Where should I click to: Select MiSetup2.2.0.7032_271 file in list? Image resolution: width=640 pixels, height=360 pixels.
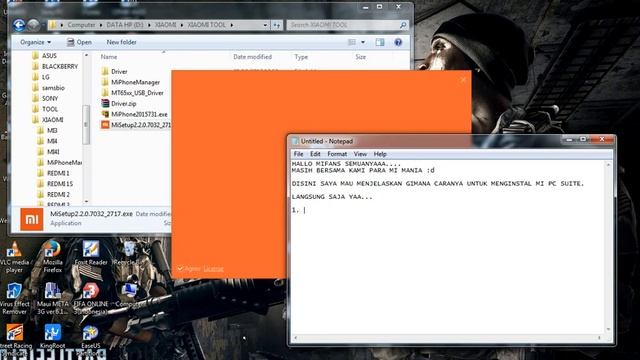click(x=136, y=125)
